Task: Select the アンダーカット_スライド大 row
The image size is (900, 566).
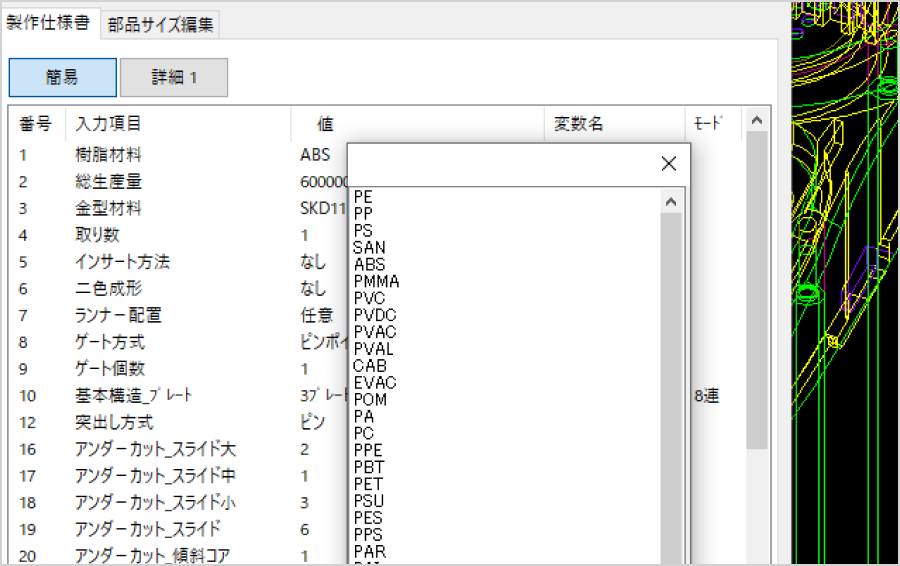Action: 155,448
